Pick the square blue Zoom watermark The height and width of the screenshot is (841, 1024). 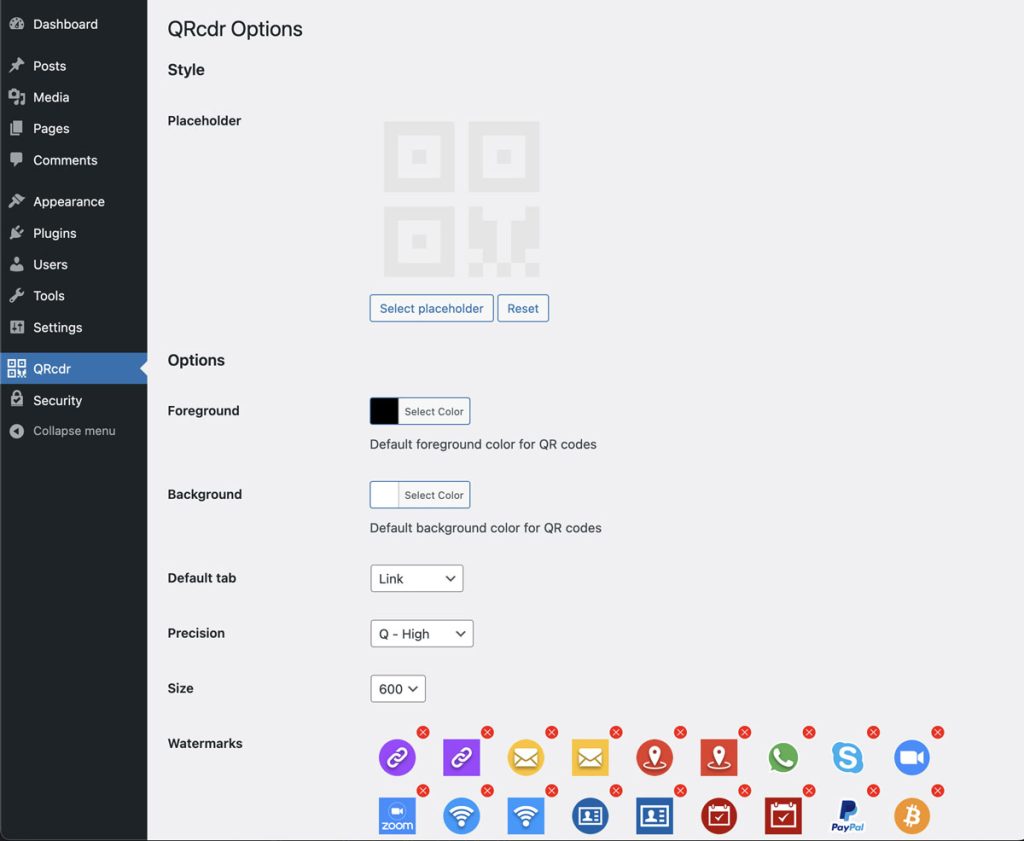click(397, 816)
